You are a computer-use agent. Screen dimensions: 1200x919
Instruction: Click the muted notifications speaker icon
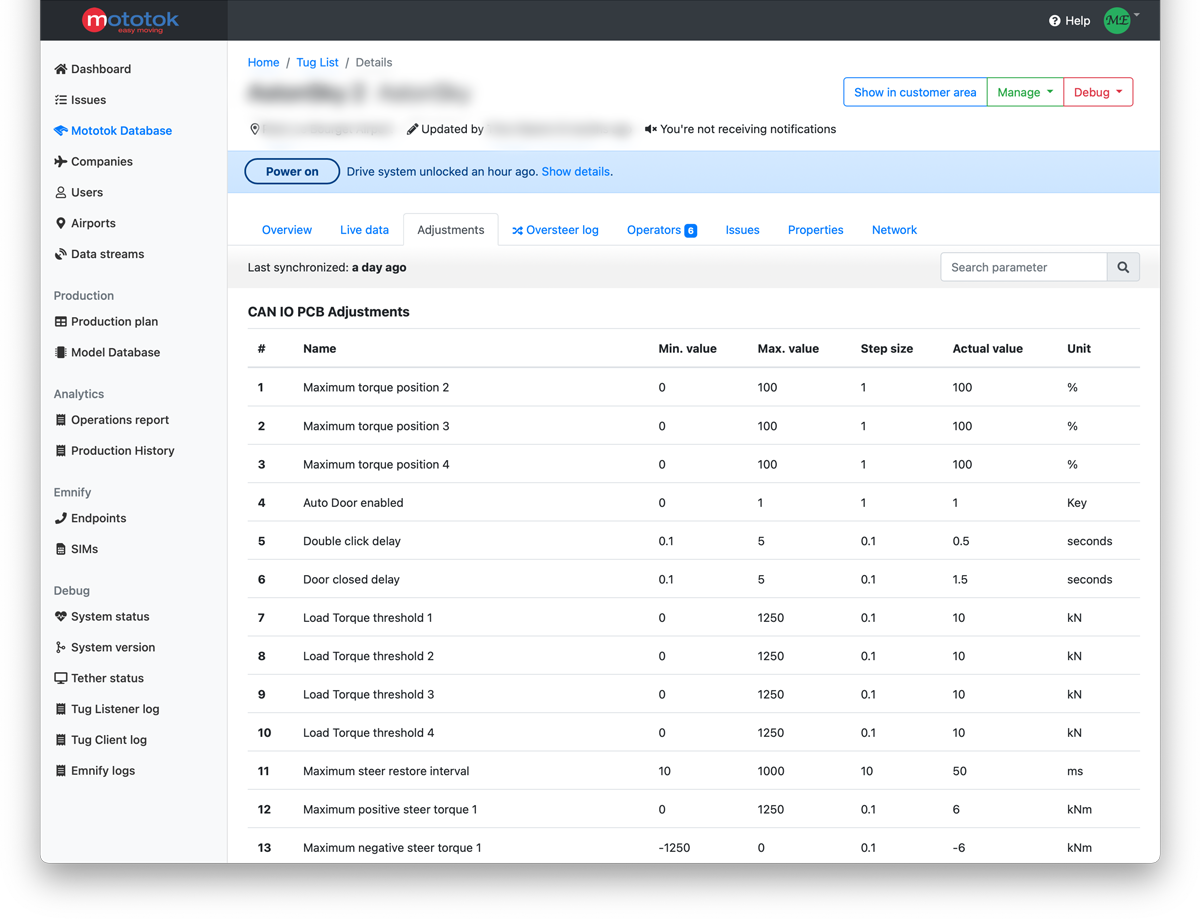650,129
